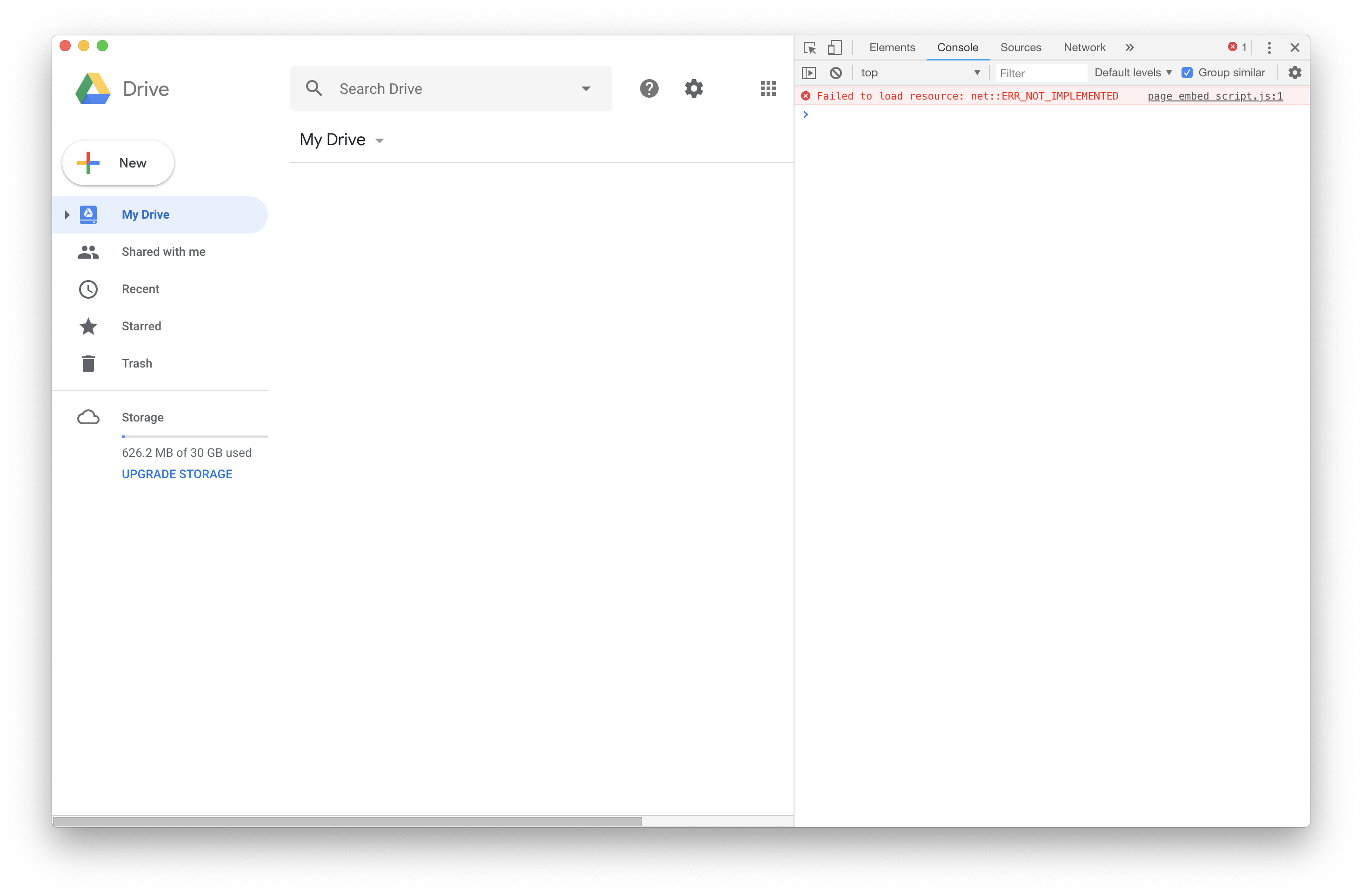Screen dimensions: 1362x896
Task: Toggle the device toolbar in DevTools
Action: click(x=835, y=47)
